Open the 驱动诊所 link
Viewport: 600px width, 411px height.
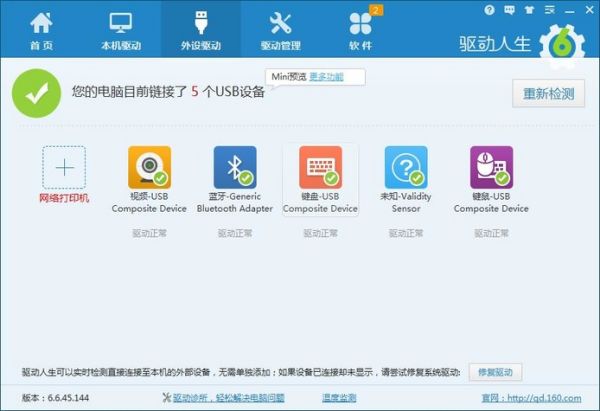[228, 398]
